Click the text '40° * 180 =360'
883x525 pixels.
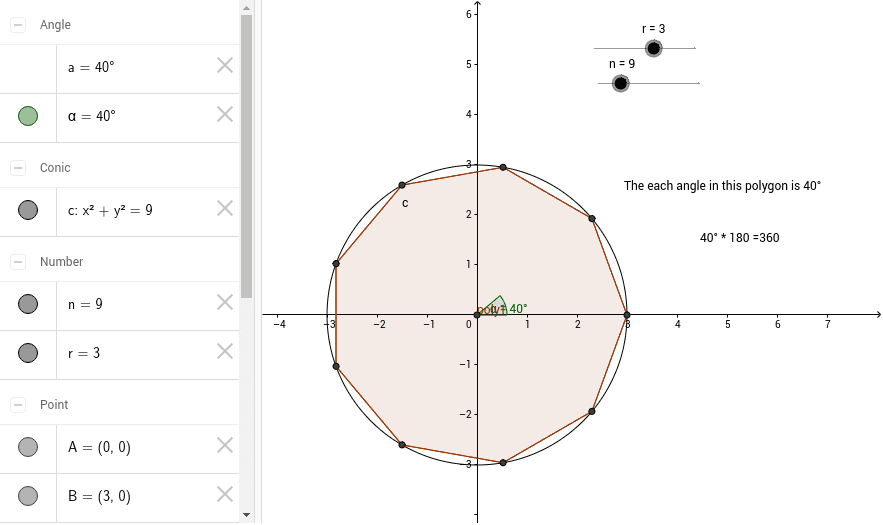pyautogui.click(x=739, y=238)
